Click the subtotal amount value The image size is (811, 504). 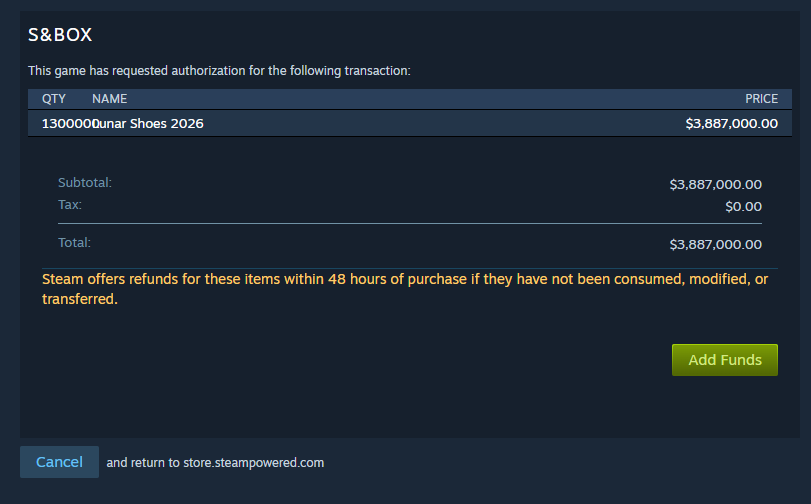coord(715,185)
